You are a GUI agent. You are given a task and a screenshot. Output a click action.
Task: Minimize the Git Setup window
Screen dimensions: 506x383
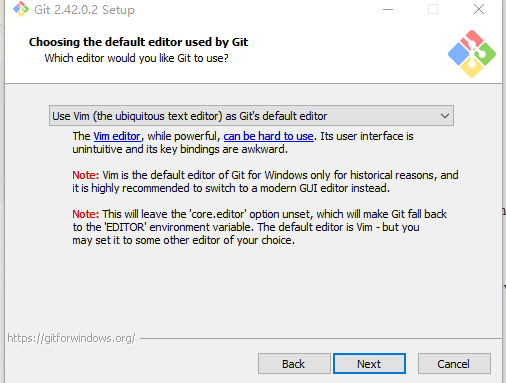[388, 9]
